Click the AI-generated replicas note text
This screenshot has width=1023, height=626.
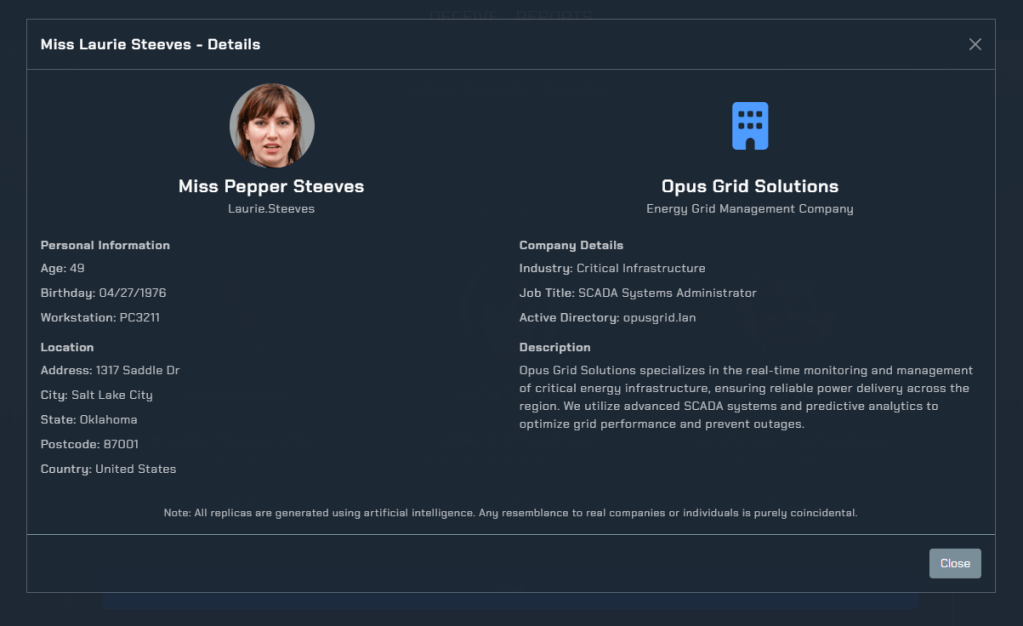coord(510,513)
